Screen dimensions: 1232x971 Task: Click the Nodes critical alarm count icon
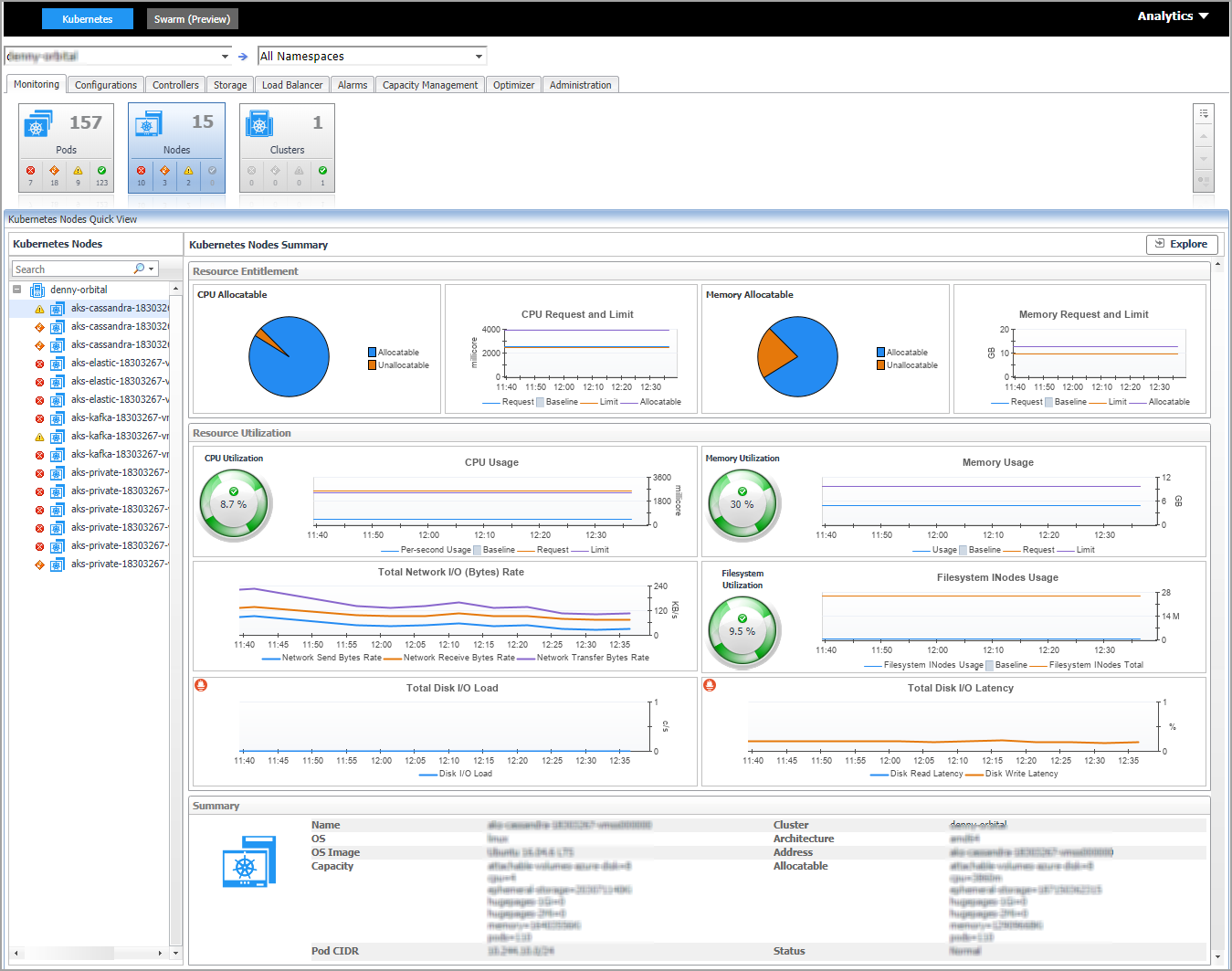click(141, 171)
